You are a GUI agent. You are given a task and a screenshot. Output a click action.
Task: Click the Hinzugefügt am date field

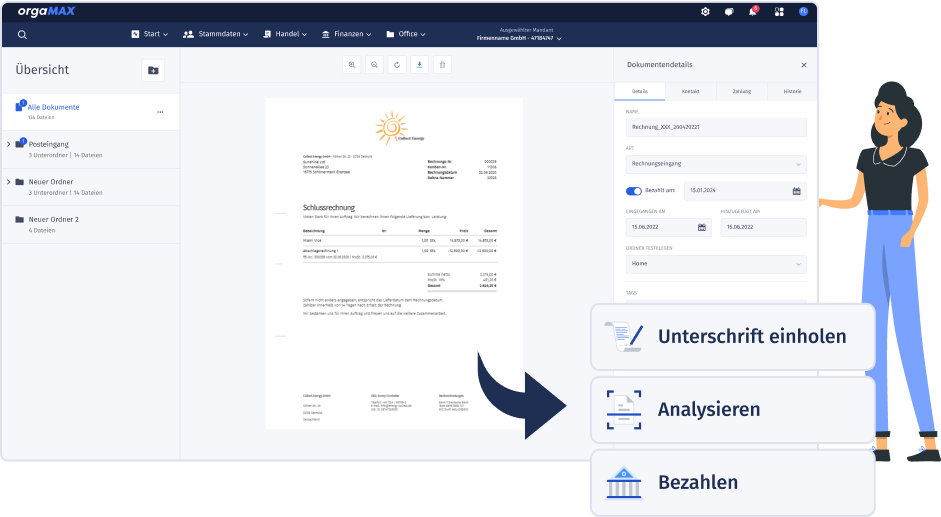763,227
